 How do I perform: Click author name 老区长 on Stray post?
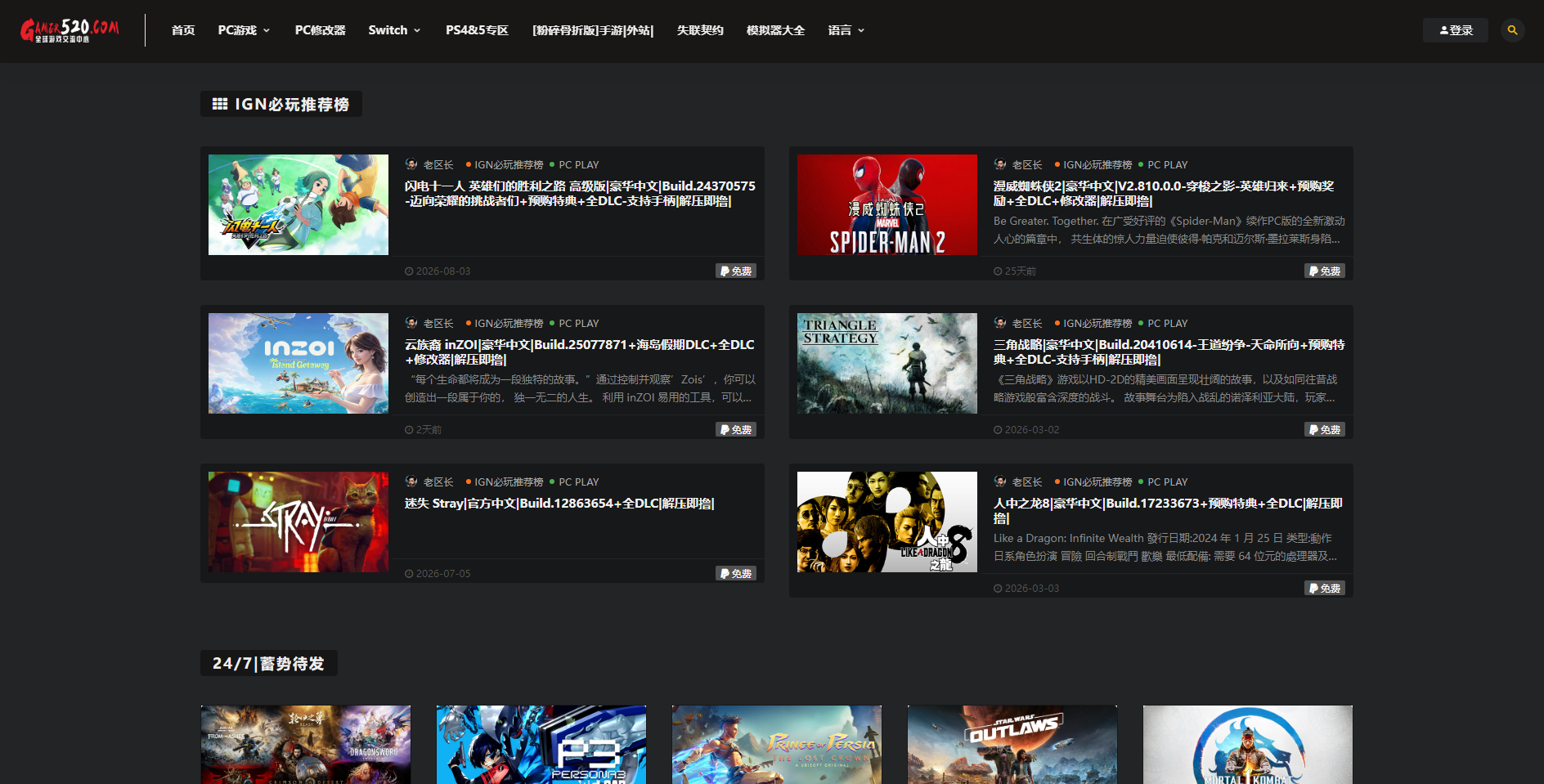click(438, 482)
